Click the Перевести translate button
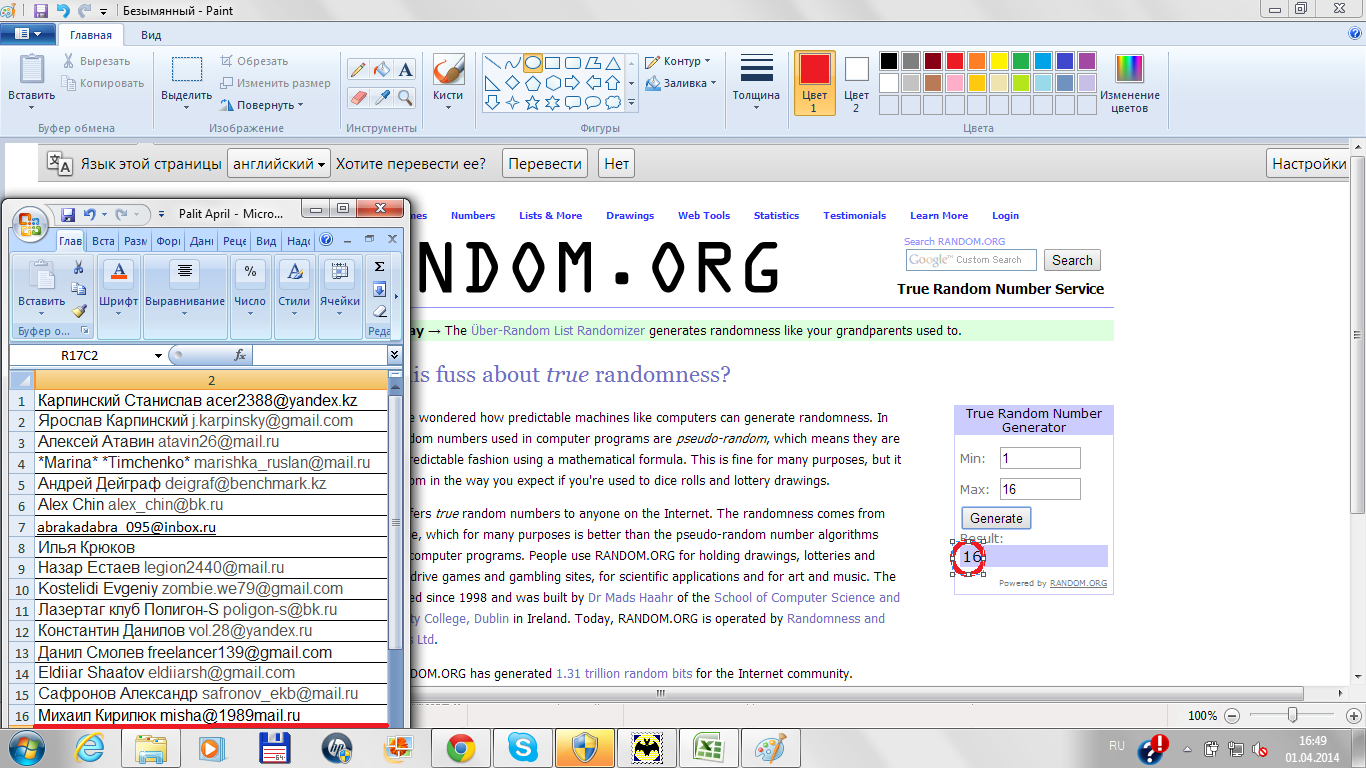 [x=545, y=164]
